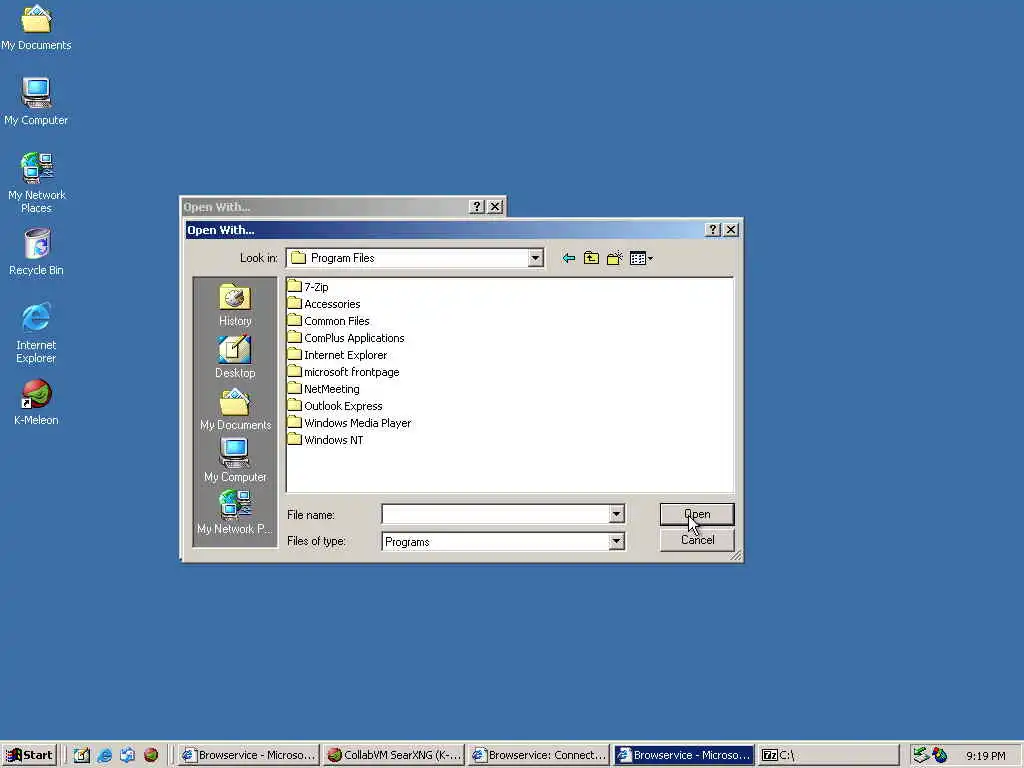1024x768 pixels.
Task: Click the Help question mark button of the front dialog
Action: (x=713, y=229)
